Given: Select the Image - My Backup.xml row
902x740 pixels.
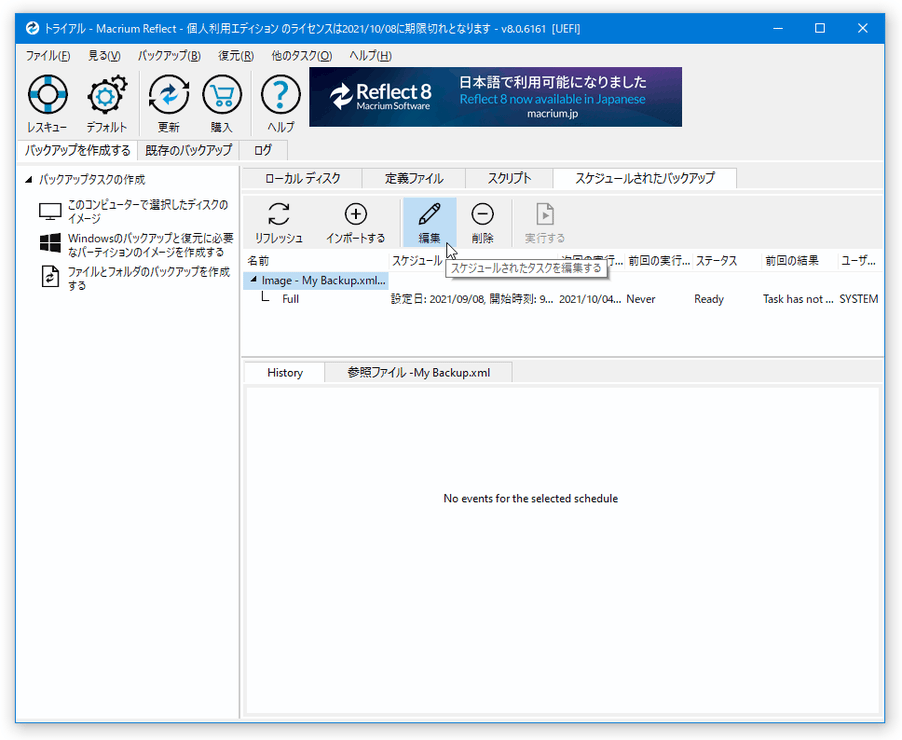Looking at the screenshot, I should pyautogui.click(x=316, y=280).
